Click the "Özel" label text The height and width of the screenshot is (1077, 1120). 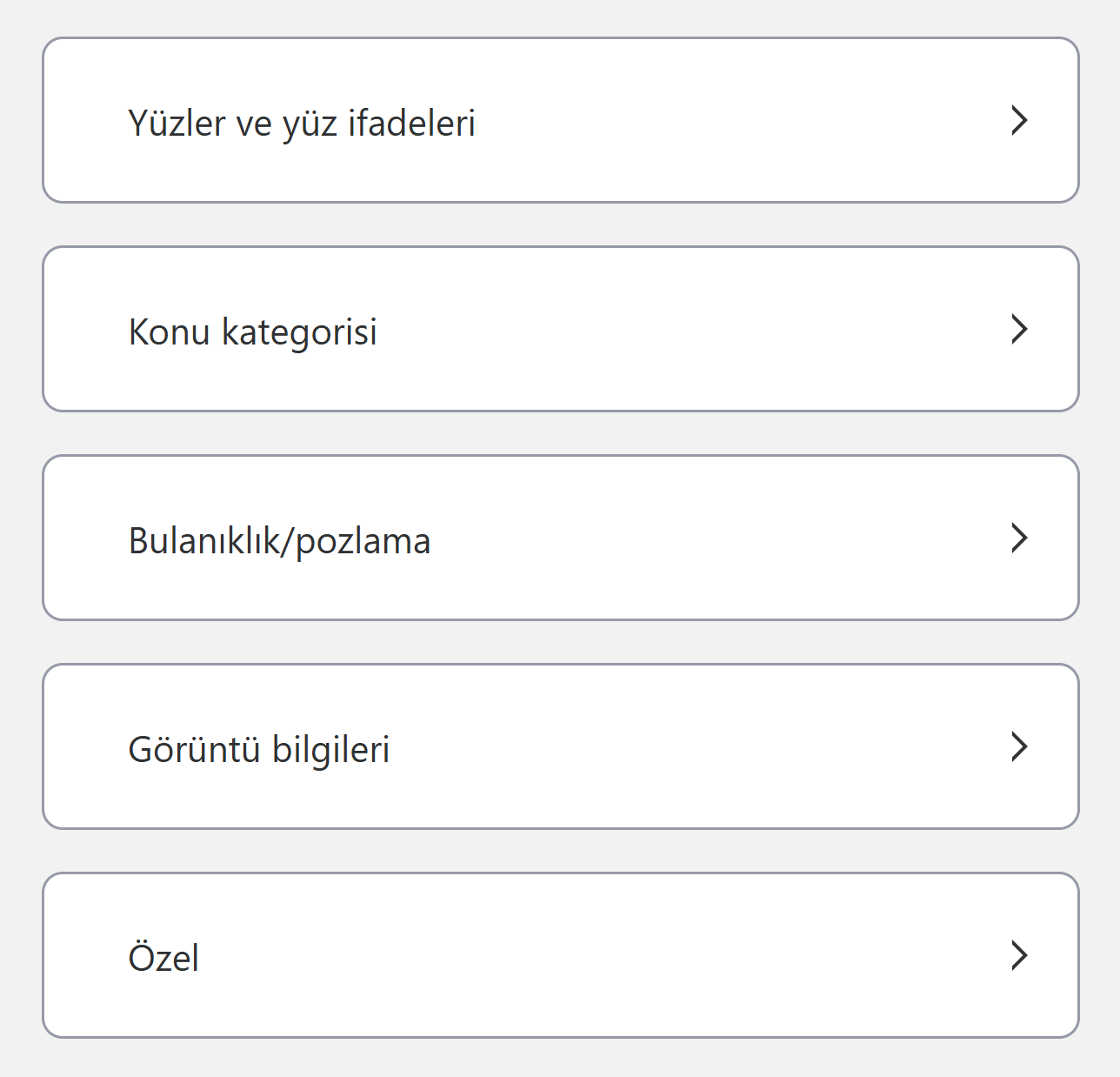click(163, 958)
